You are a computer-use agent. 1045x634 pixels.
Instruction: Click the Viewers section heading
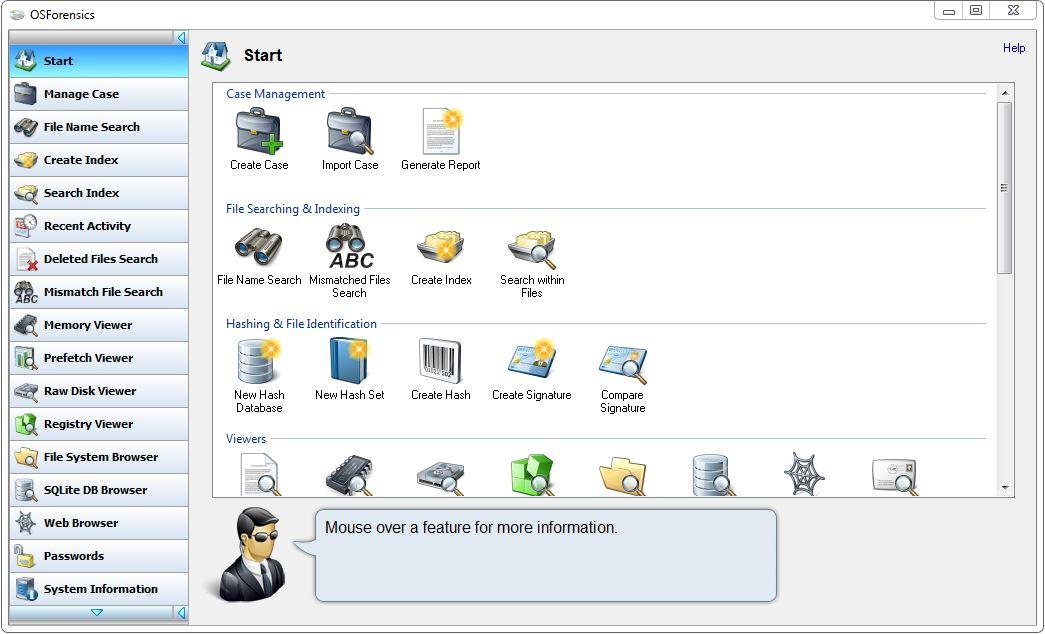tap(246, 439)
